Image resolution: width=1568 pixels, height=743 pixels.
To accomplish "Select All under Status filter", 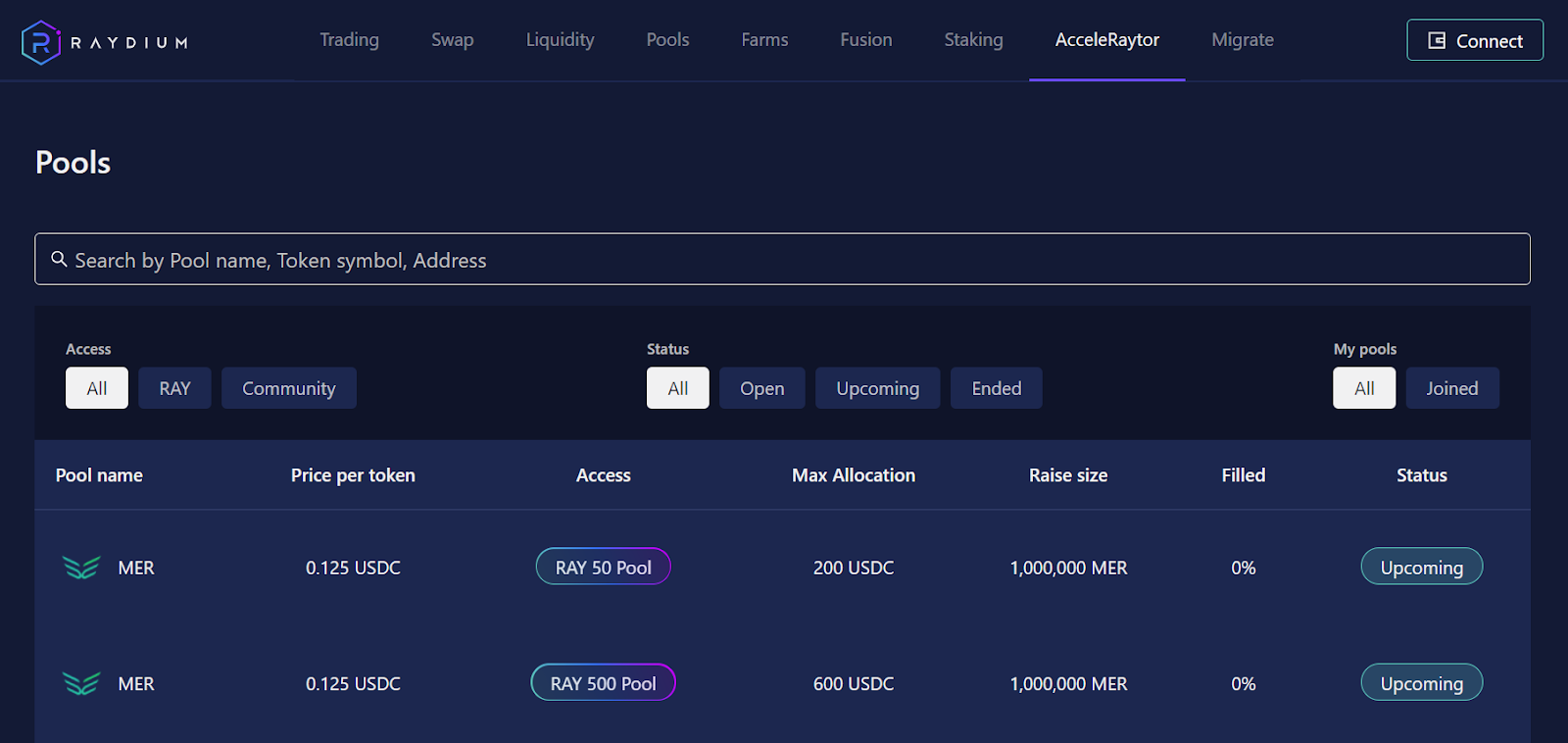I will pyautogui.click(x=678, y=388).
